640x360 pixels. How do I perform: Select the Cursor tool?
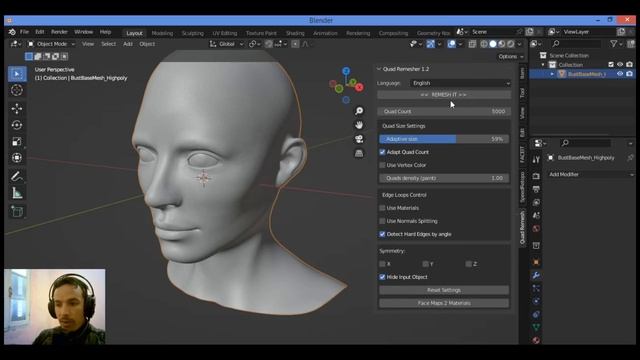17,91
